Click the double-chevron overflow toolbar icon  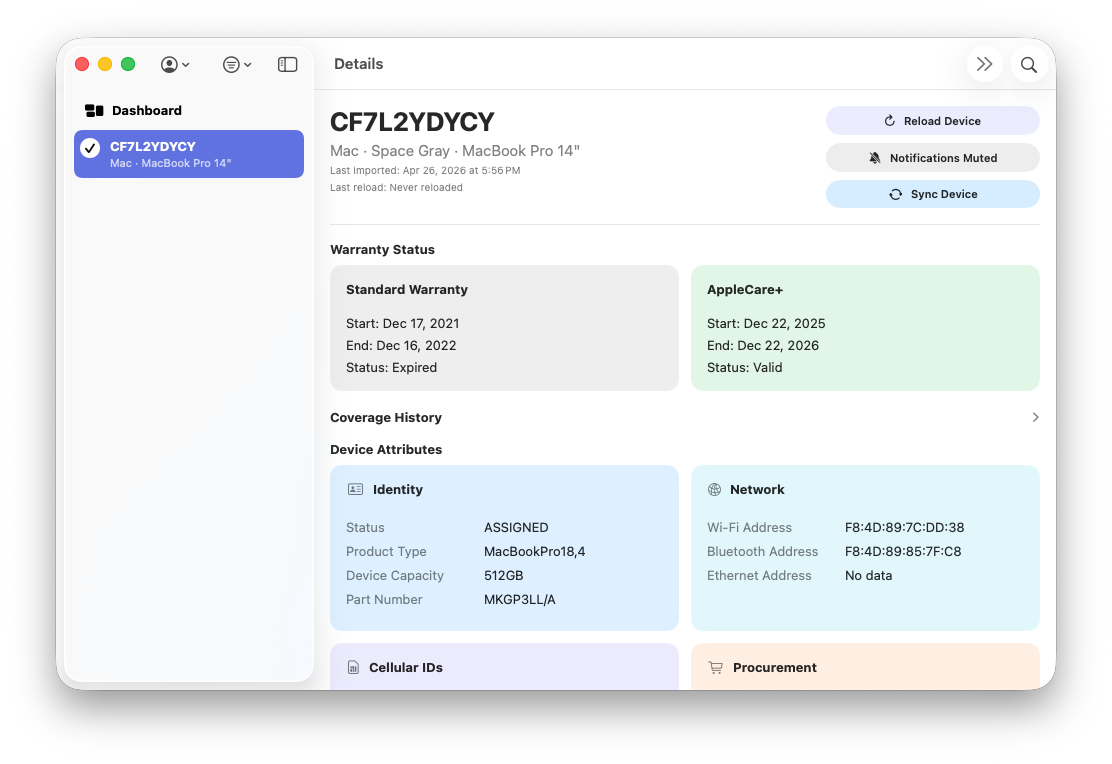point(984,65)
